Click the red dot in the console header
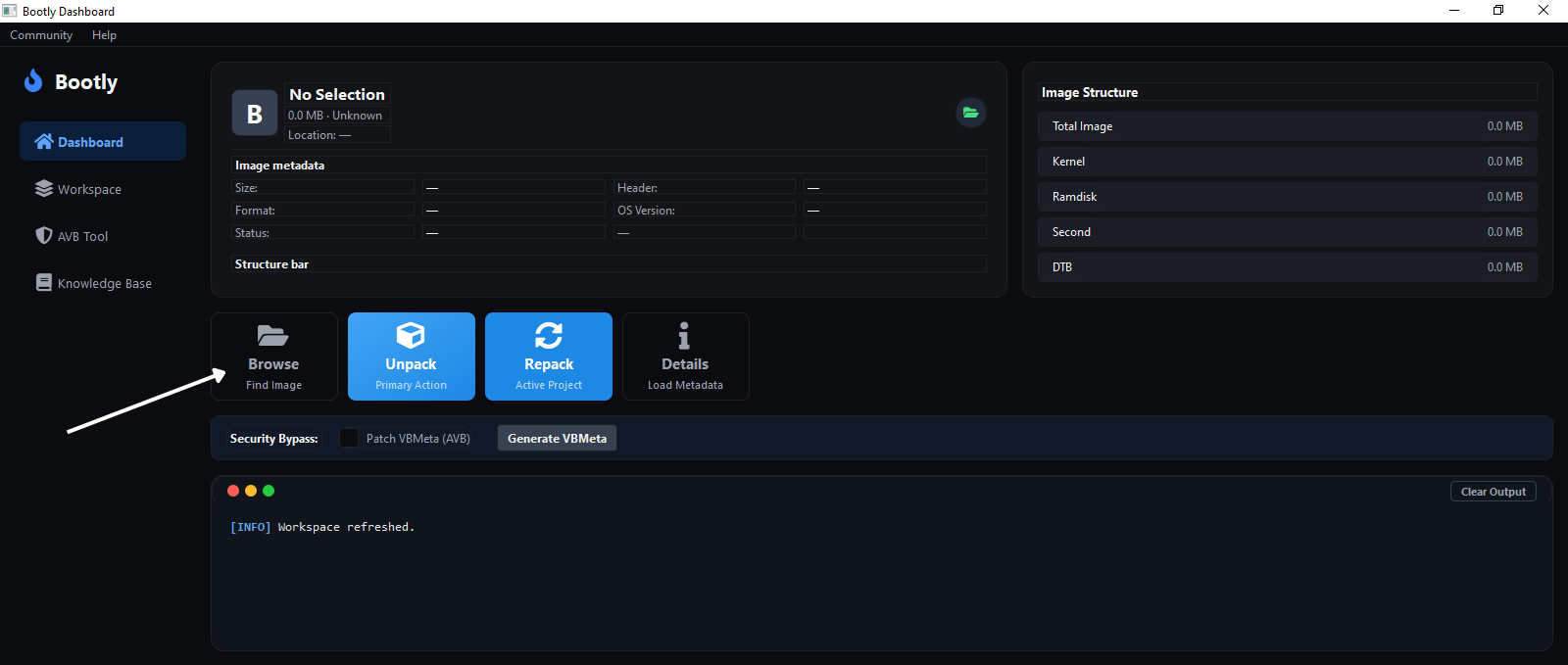This screenshot has width=1568, height=665. coord(233,491)
